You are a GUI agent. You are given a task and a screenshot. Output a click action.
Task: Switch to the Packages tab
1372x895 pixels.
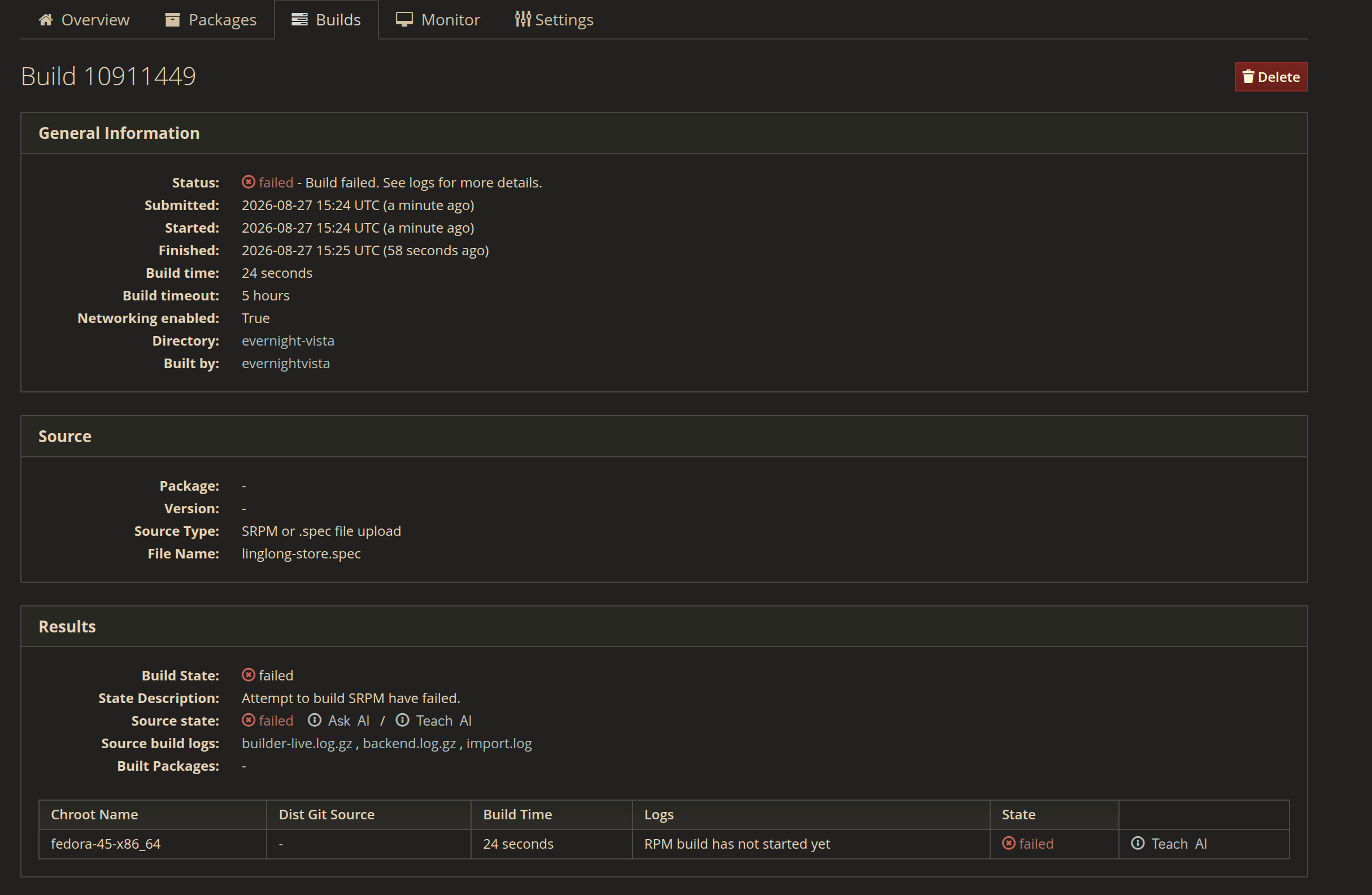coord(211,20)
